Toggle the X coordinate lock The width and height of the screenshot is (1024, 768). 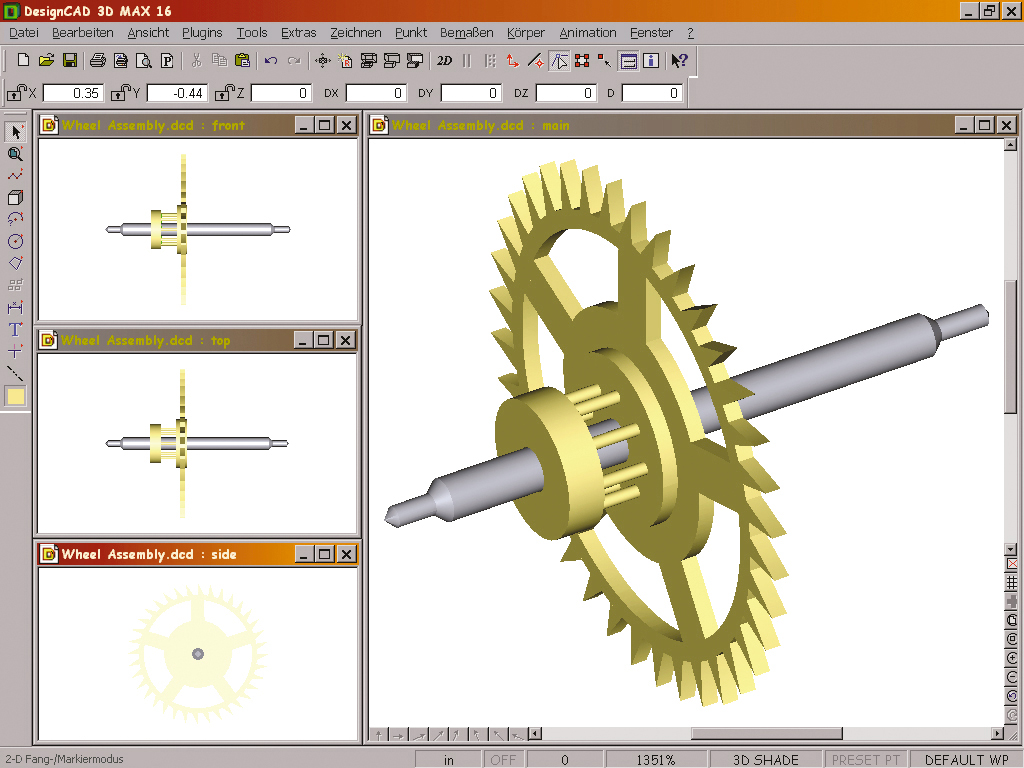(x=17, y=93)
